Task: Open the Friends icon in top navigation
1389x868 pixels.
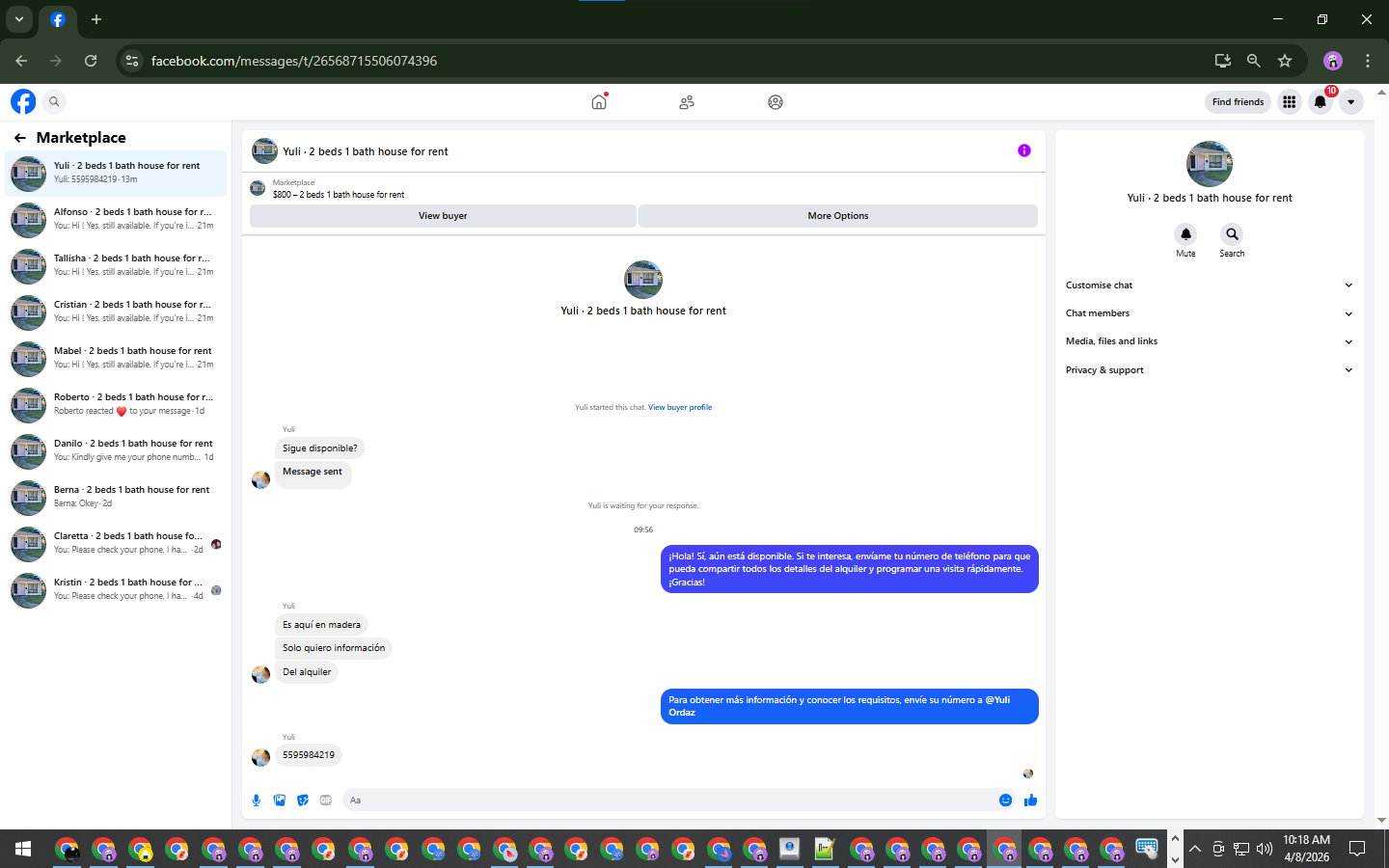Action: pyautogui.click(x=687, y=102)
